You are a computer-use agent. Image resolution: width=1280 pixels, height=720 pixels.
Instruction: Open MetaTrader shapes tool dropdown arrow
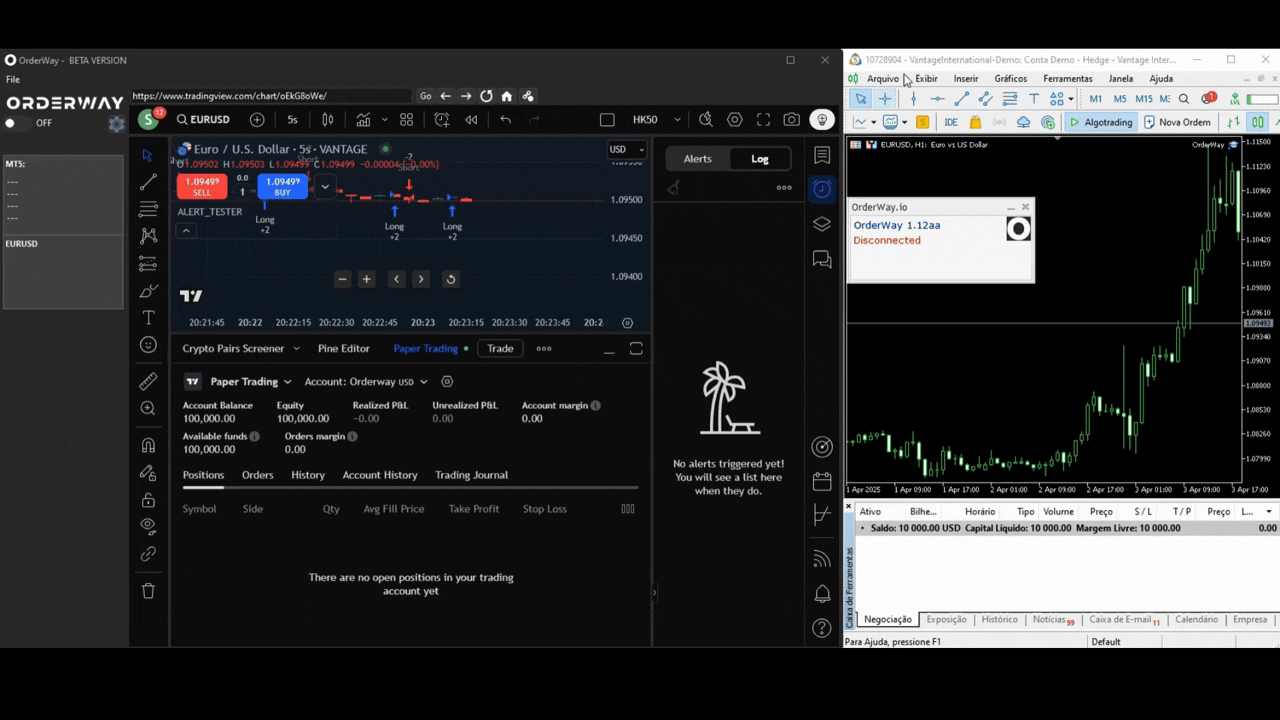pos(1071,99)
